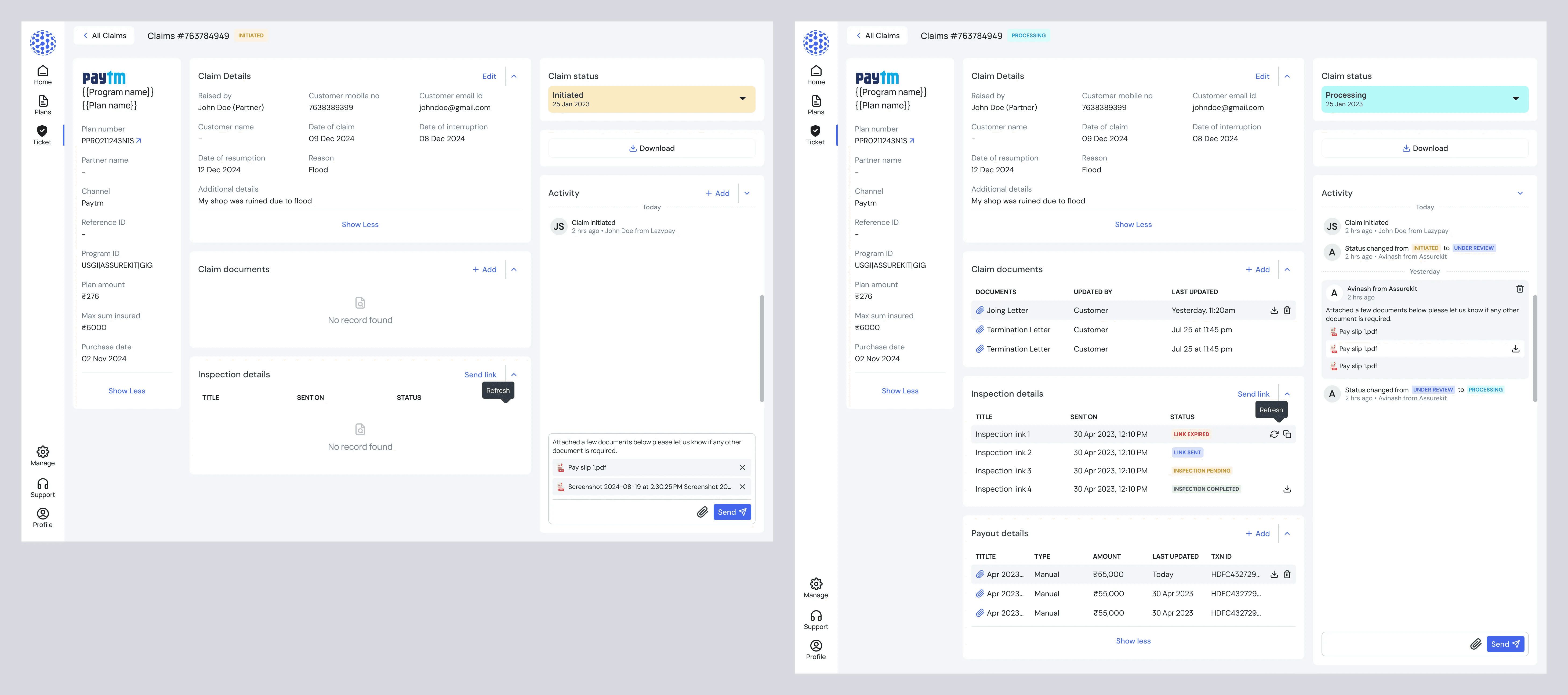The image size is (1568, 695).
Task: Click Show Less under Claim Details in Processing screen
Action: coord(1133,225)
